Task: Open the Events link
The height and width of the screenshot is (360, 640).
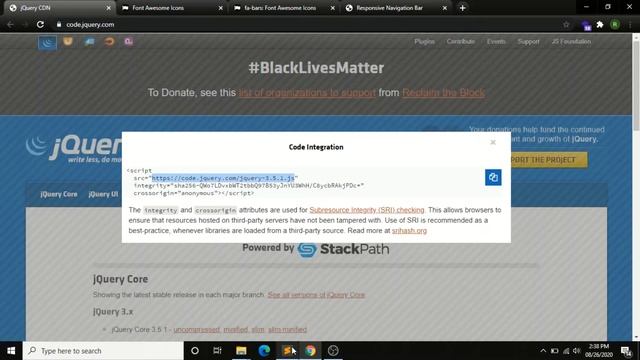Action: (496, 41)
